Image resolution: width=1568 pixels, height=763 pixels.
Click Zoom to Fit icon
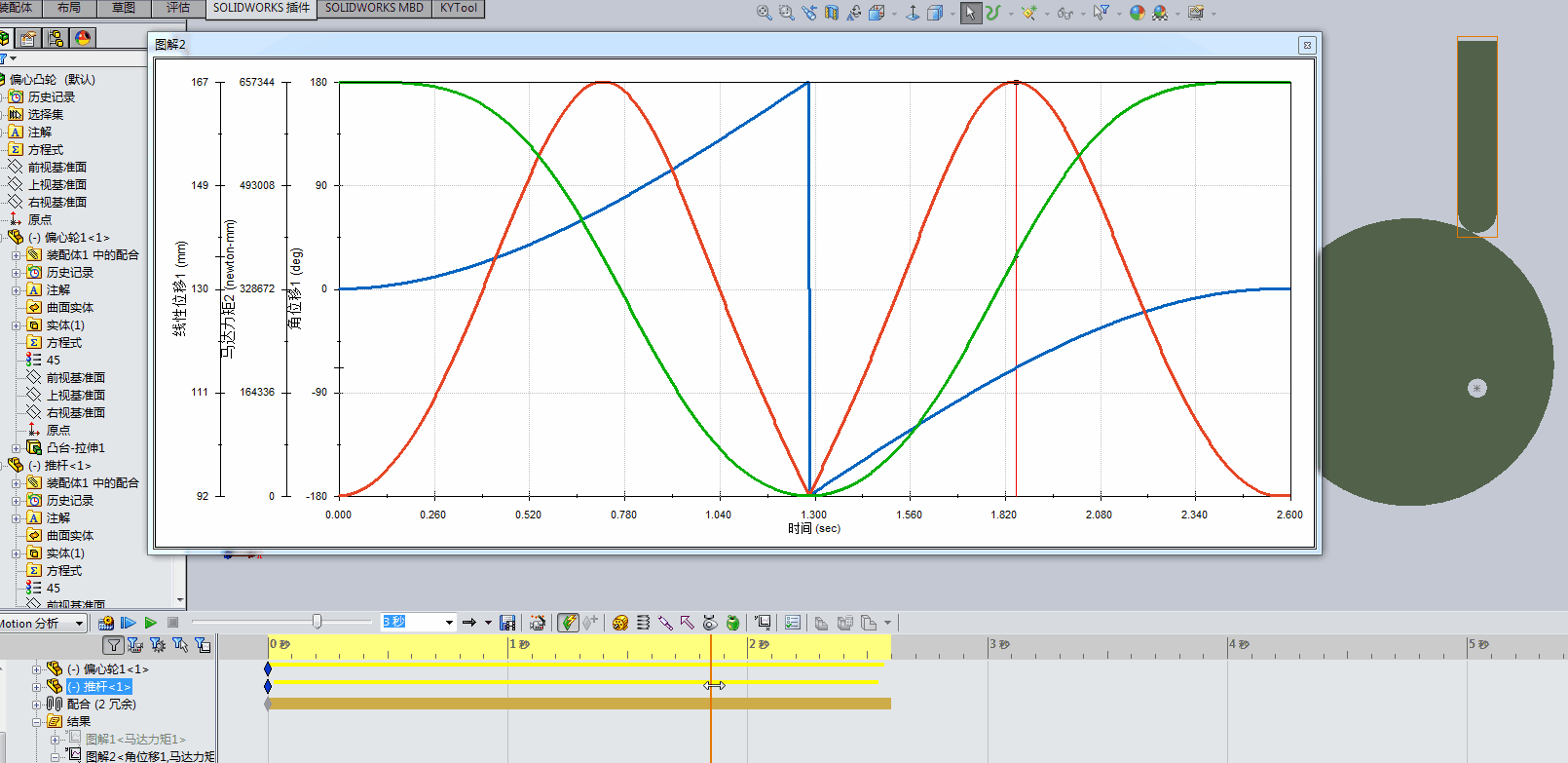click(765, 13)
